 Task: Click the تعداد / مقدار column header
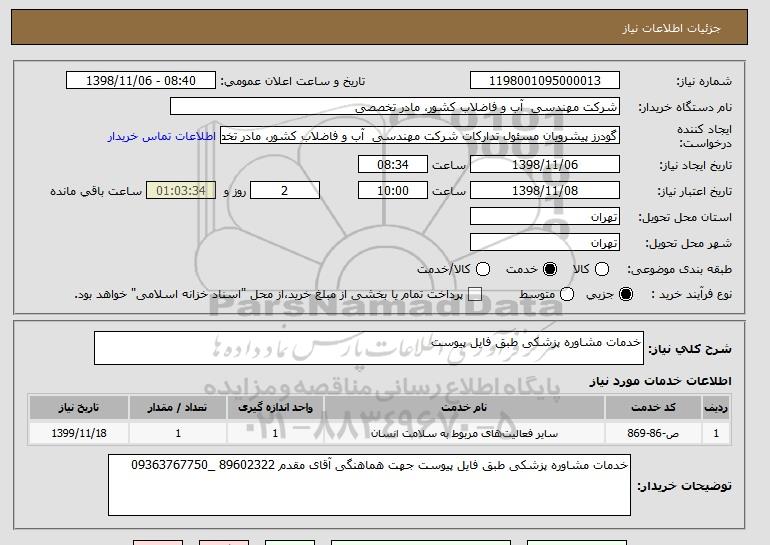[x=178, y=408]
